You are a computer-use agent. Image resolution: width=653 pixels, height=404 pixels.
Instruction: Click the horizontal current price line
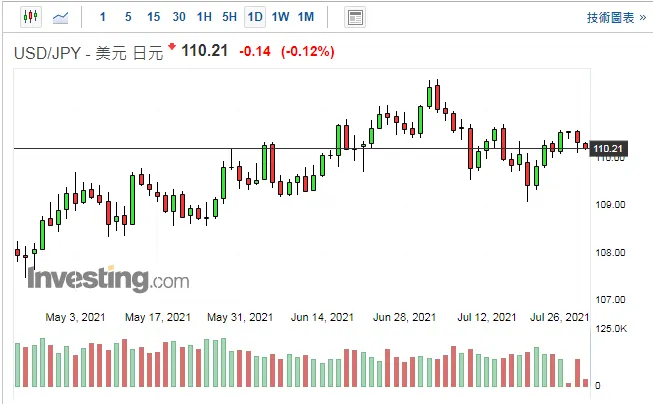click(x=302, y=148)
